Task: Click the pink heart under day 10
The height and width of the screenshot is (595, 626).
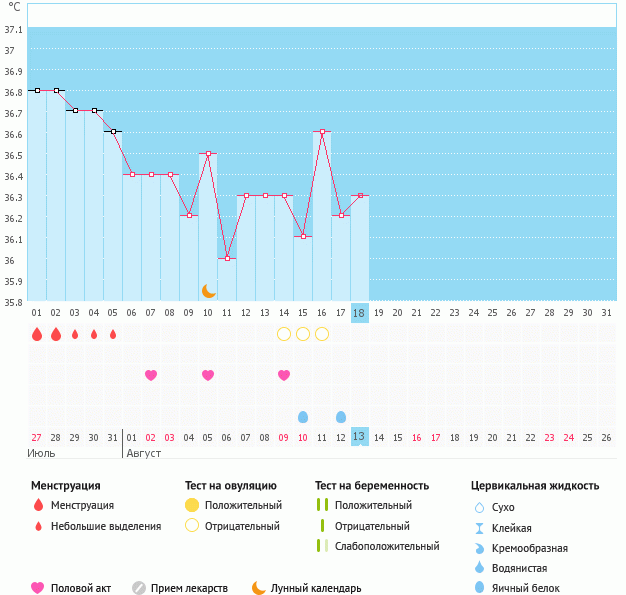Action: pos(208,375)
